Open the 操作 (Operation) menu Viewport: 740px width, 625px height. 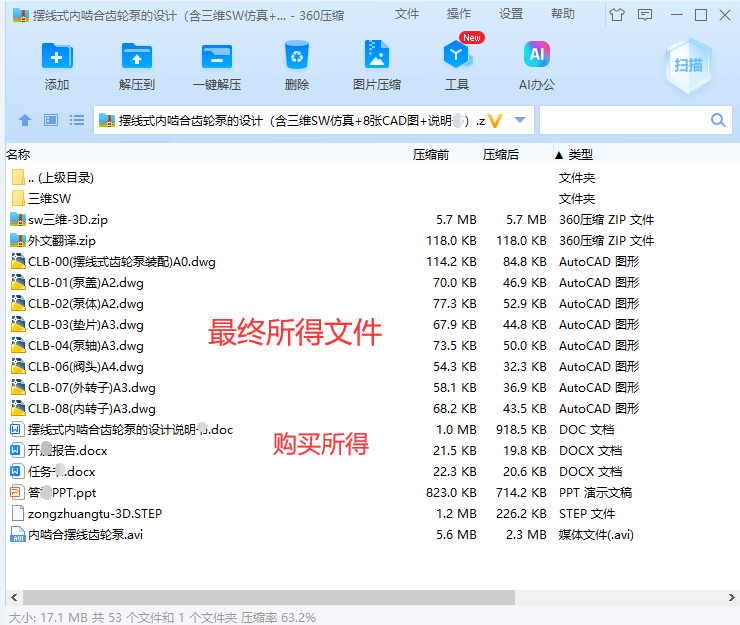pos(459,14)
